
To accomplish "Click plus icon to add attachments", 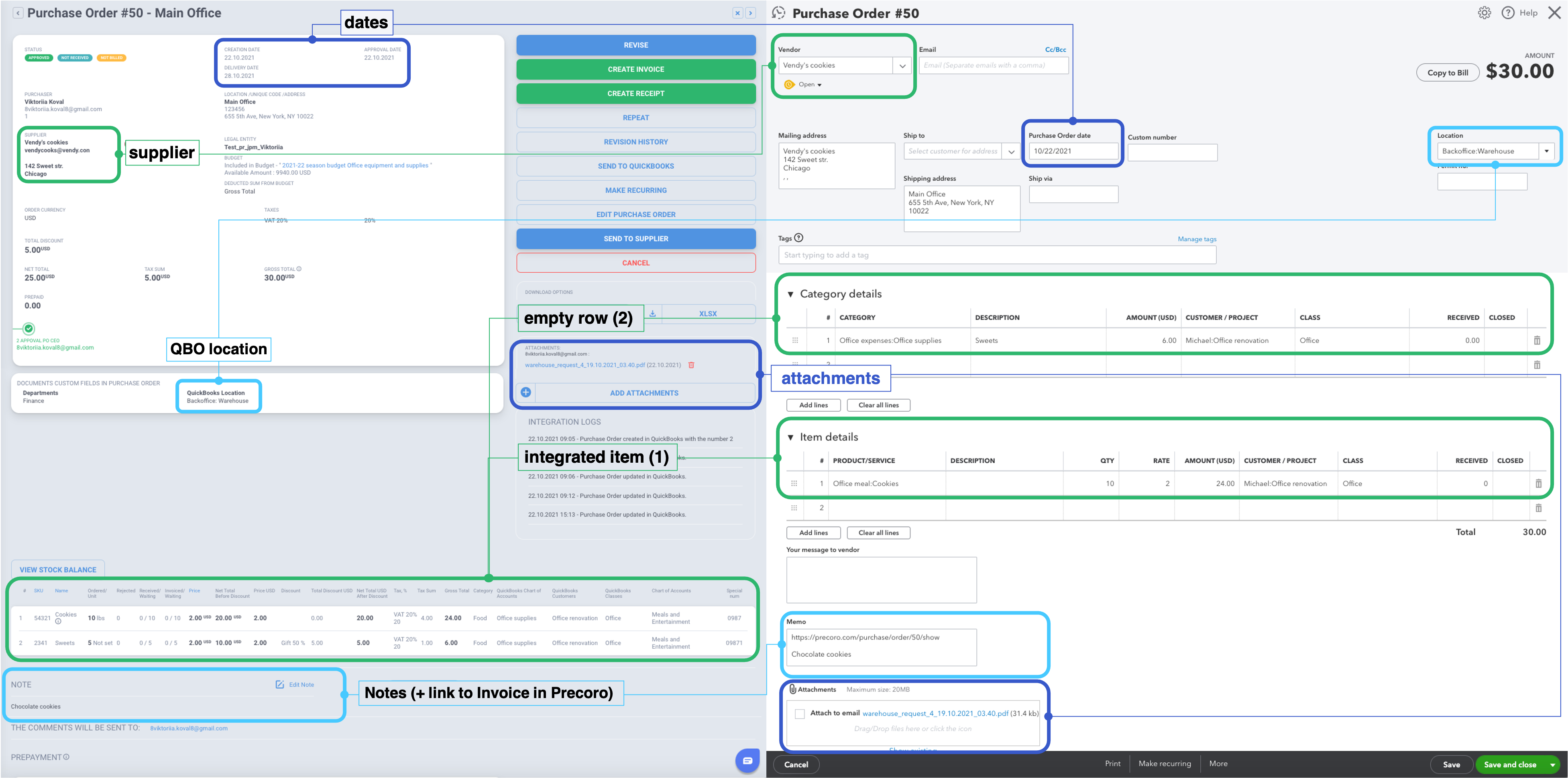I will coord(525,392).
